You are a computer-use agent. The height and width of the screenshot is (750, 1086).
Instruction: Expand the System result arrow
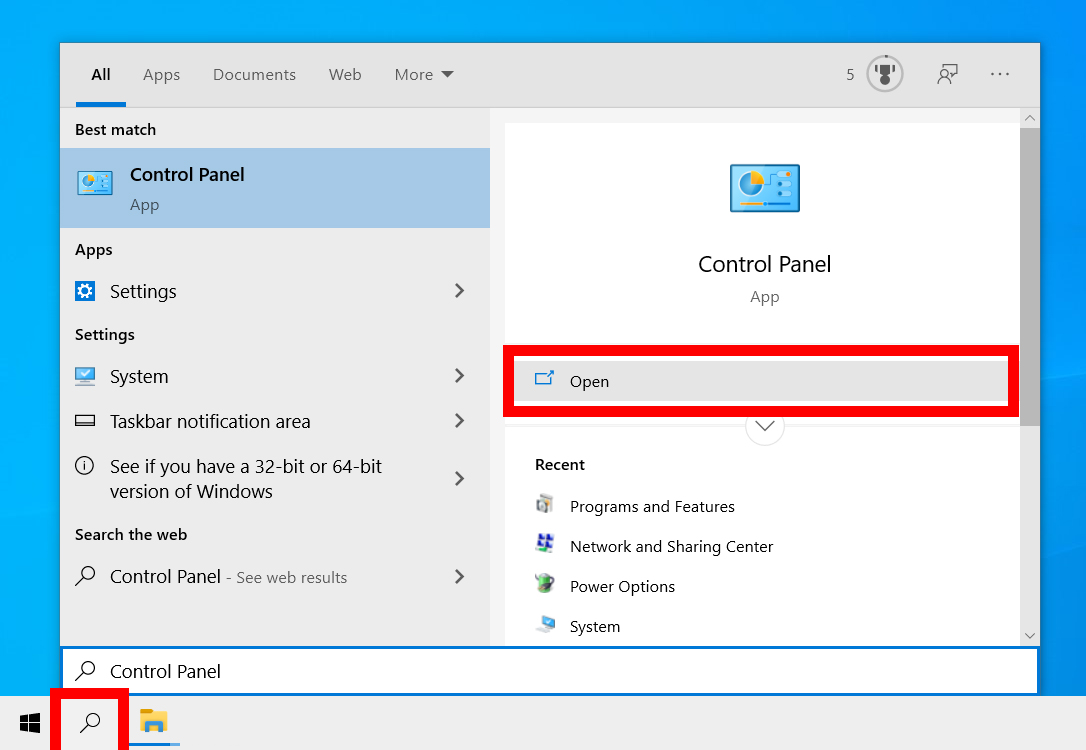[x=459, y=376]
